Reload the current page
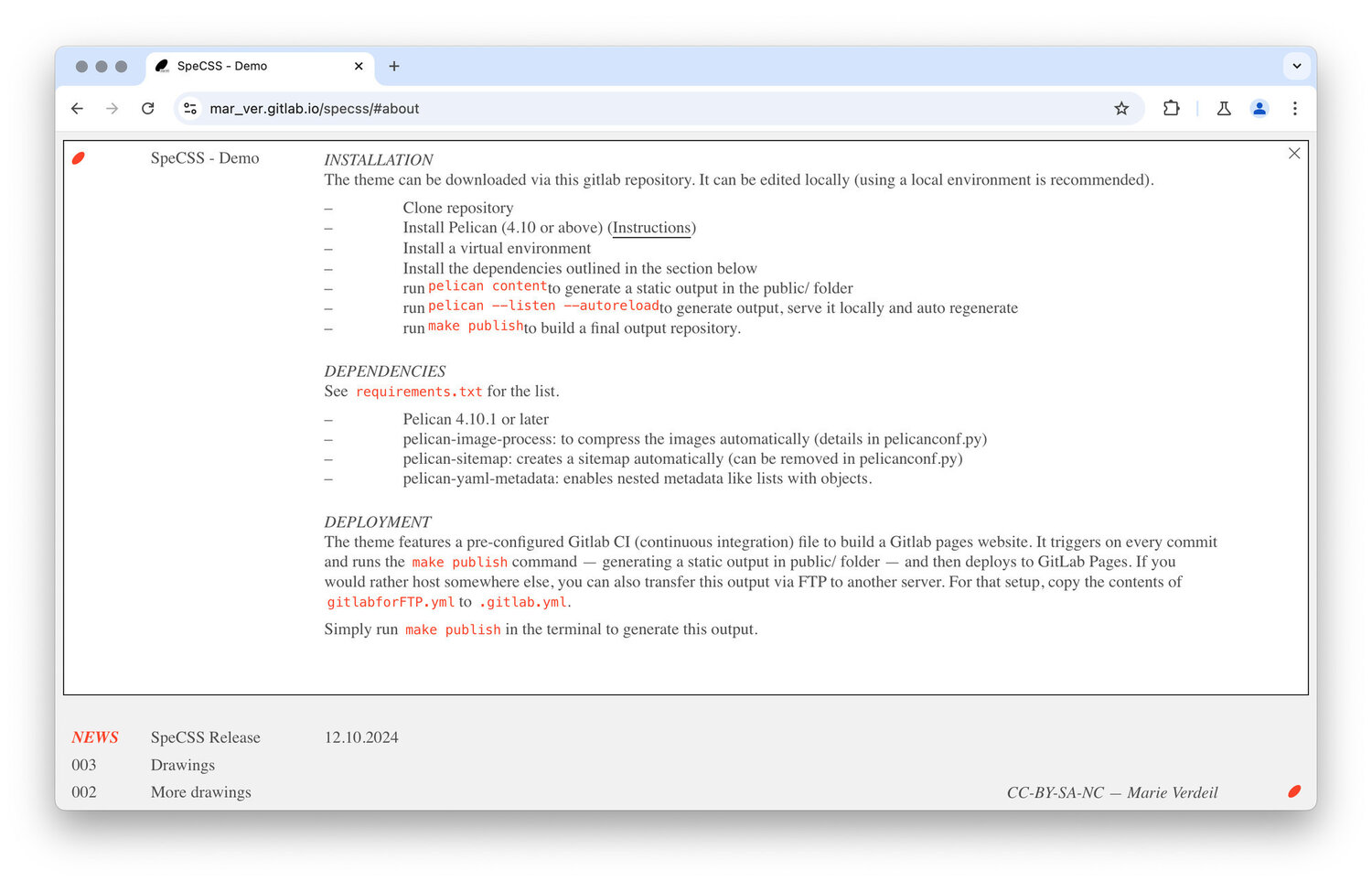1372x892 pixels. pos(148,108)
